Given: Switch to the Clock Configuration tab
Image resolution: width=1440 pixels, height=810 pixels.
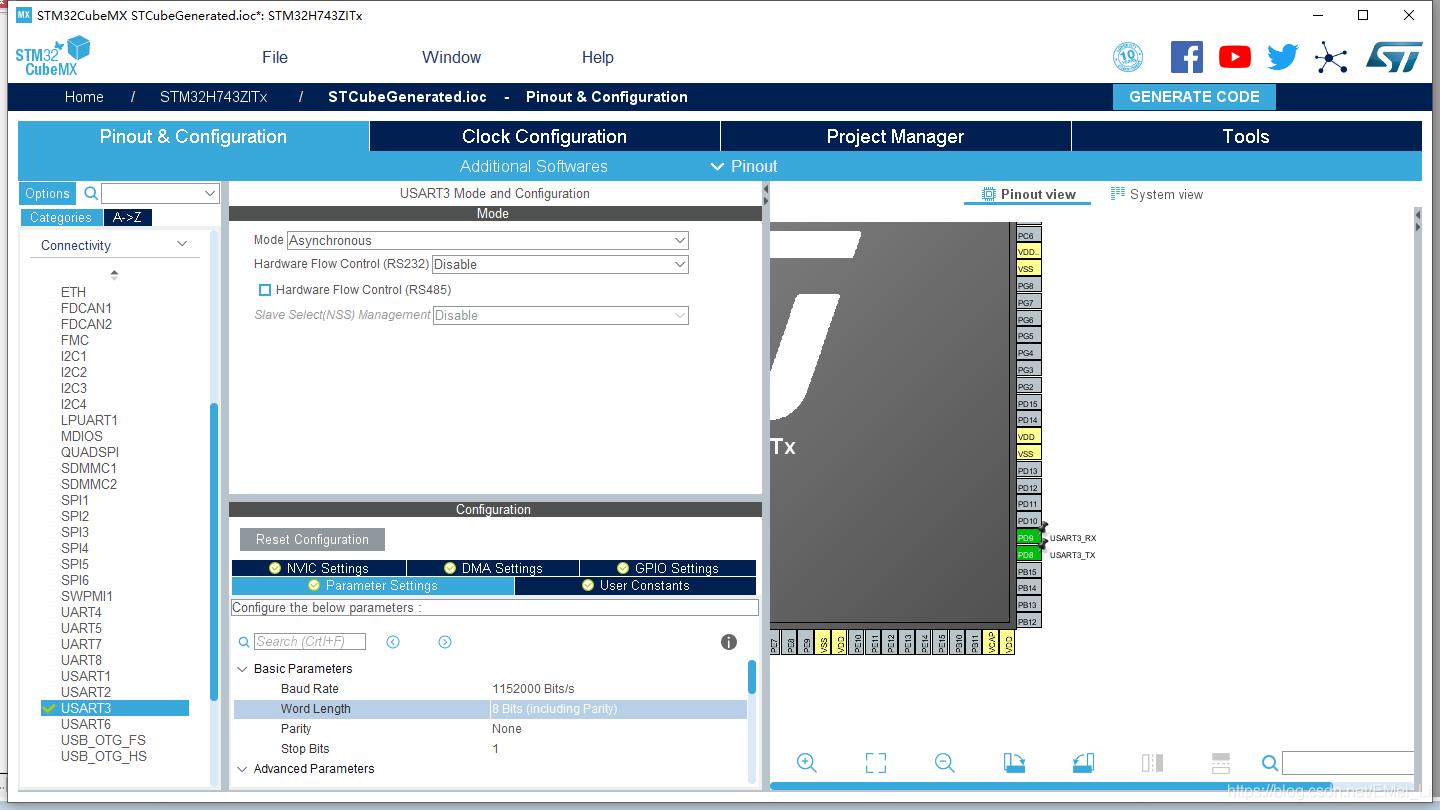Looking at the screenshot, I should [x=545, y=137].
